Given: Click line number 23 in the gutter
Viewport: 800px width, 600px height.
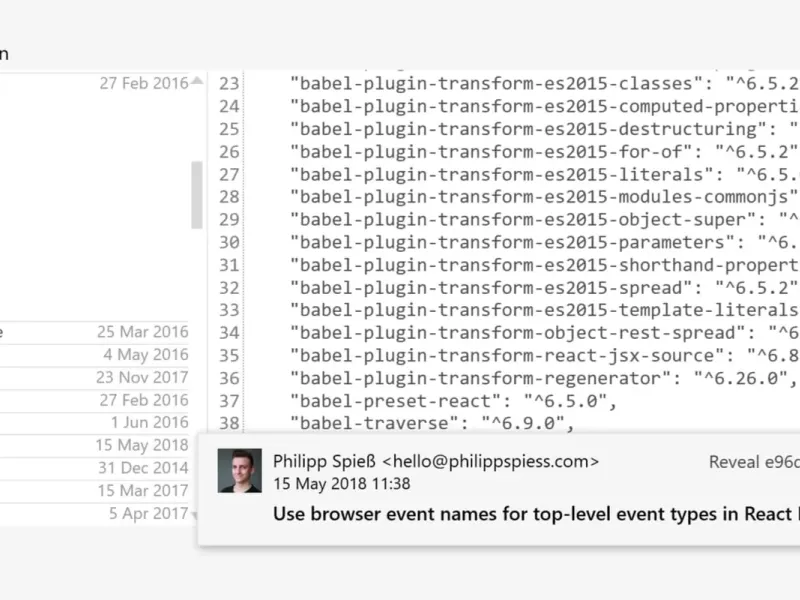Looking at the screenshot, I should (x=229, y=84).
